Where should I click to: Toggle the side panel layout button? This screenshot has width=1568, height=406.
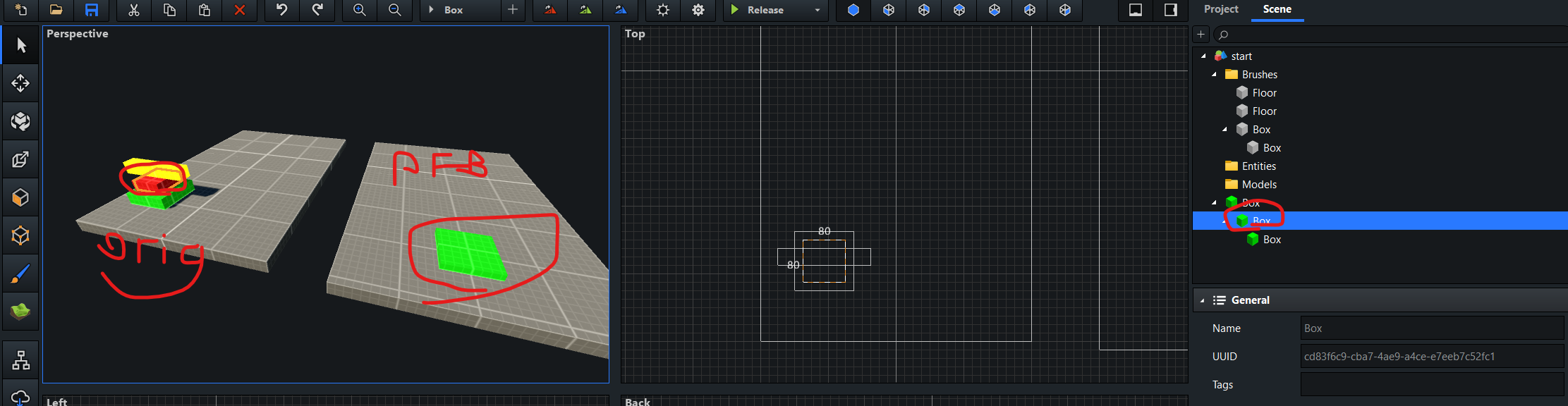pyautogui.click(x=1170, y=10)
